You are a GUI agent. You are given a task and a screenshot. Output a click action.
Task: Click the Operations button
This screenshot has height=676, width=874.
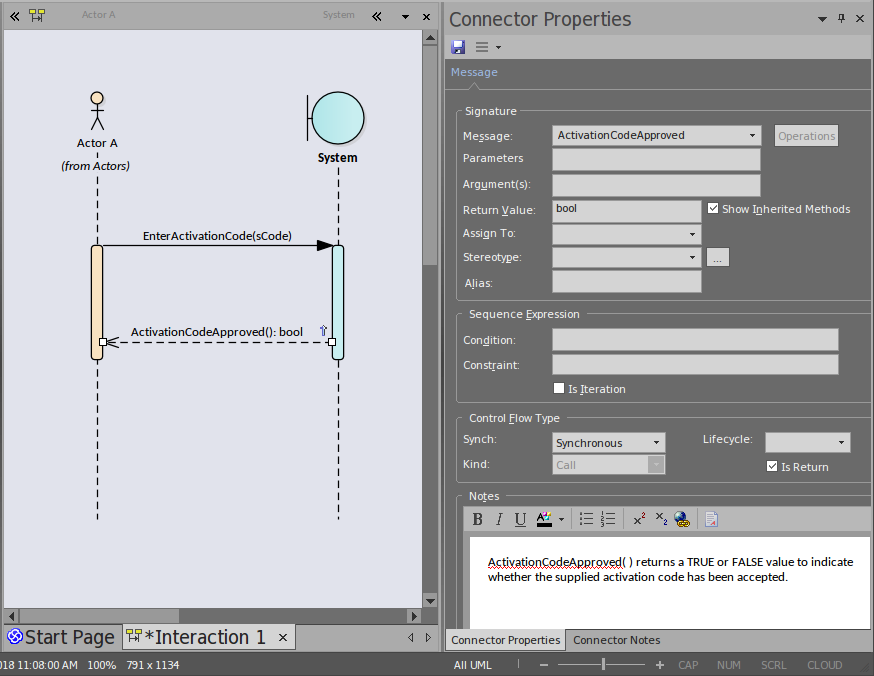[x=806, y=136]
